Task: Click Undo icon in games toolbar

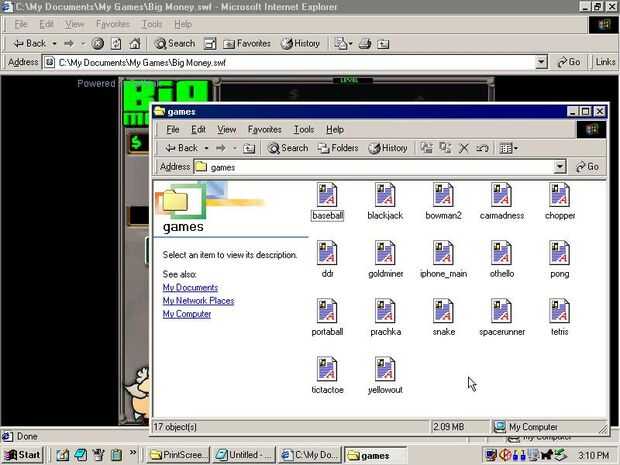Action: click(482, 148)
